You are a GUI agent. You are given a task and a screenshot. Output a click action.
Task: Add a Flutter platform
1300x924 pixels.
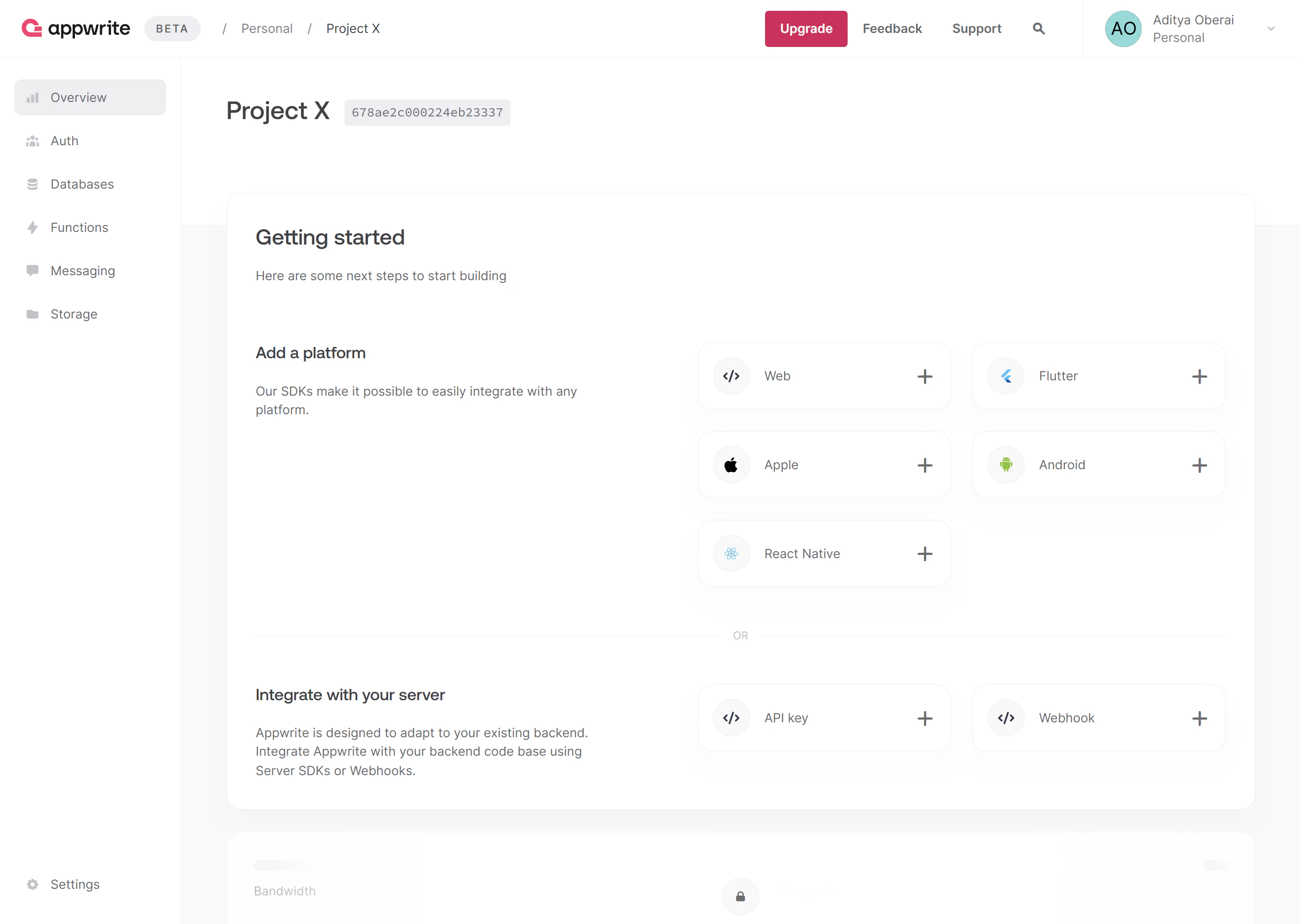pyautogui.click(x=1200, y=376)
